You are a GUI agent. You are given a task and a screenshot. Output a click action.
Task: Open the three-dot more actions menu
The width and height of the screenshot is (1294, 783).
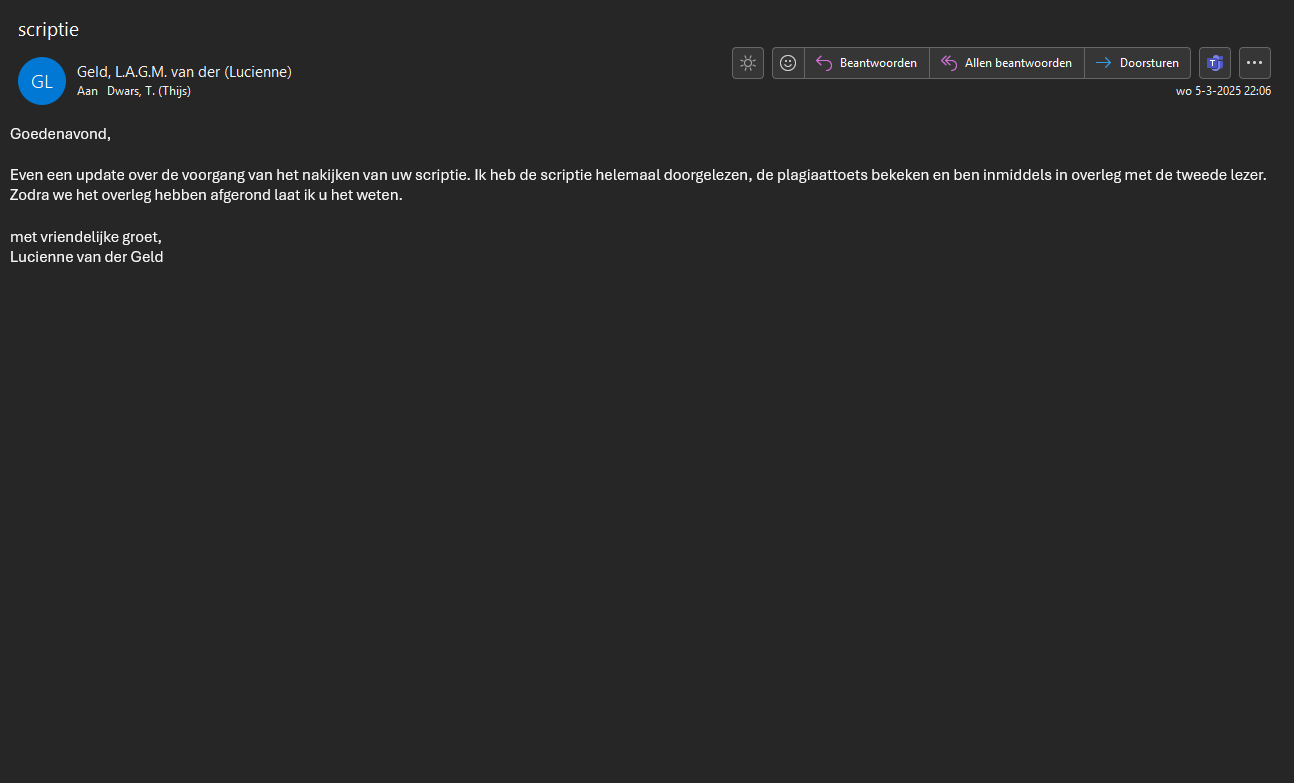tap(1254, 63)
